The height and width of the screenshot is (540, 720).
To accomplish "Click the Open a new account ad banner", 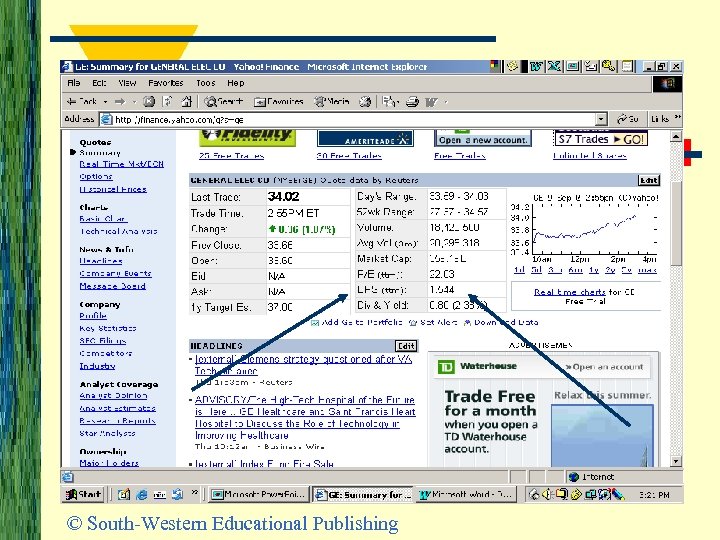I will click(x=483, y=139).
